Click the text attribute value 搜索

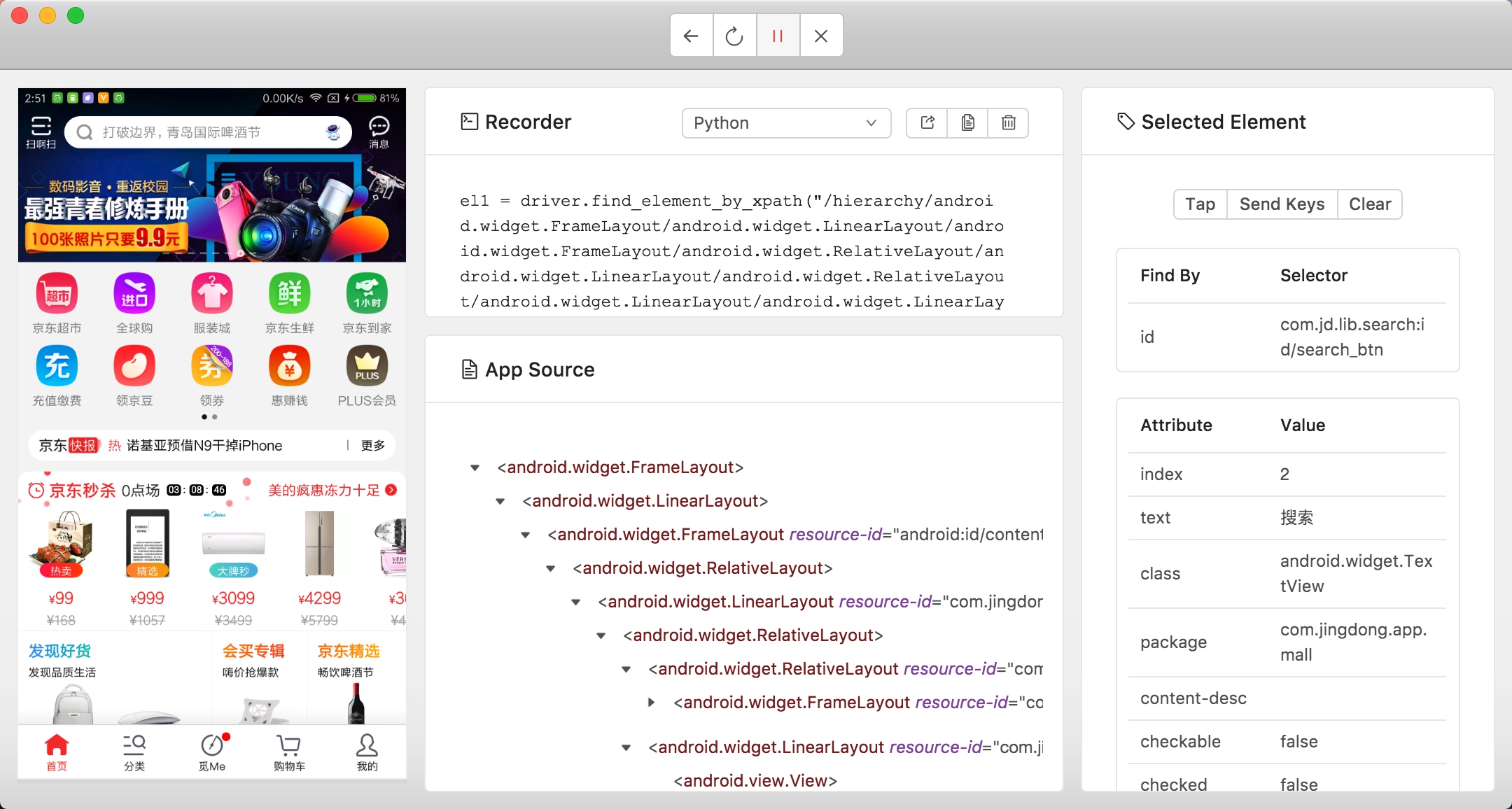click(x=1296, y=518)
